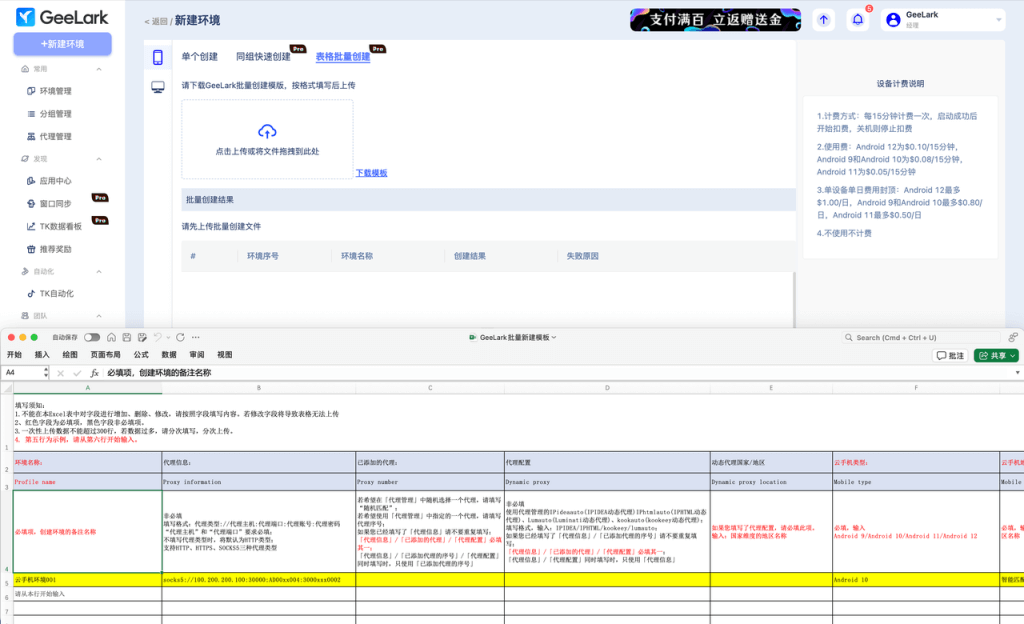Open the 公式 ribbon tab in Excel

(x=141, y=355)
